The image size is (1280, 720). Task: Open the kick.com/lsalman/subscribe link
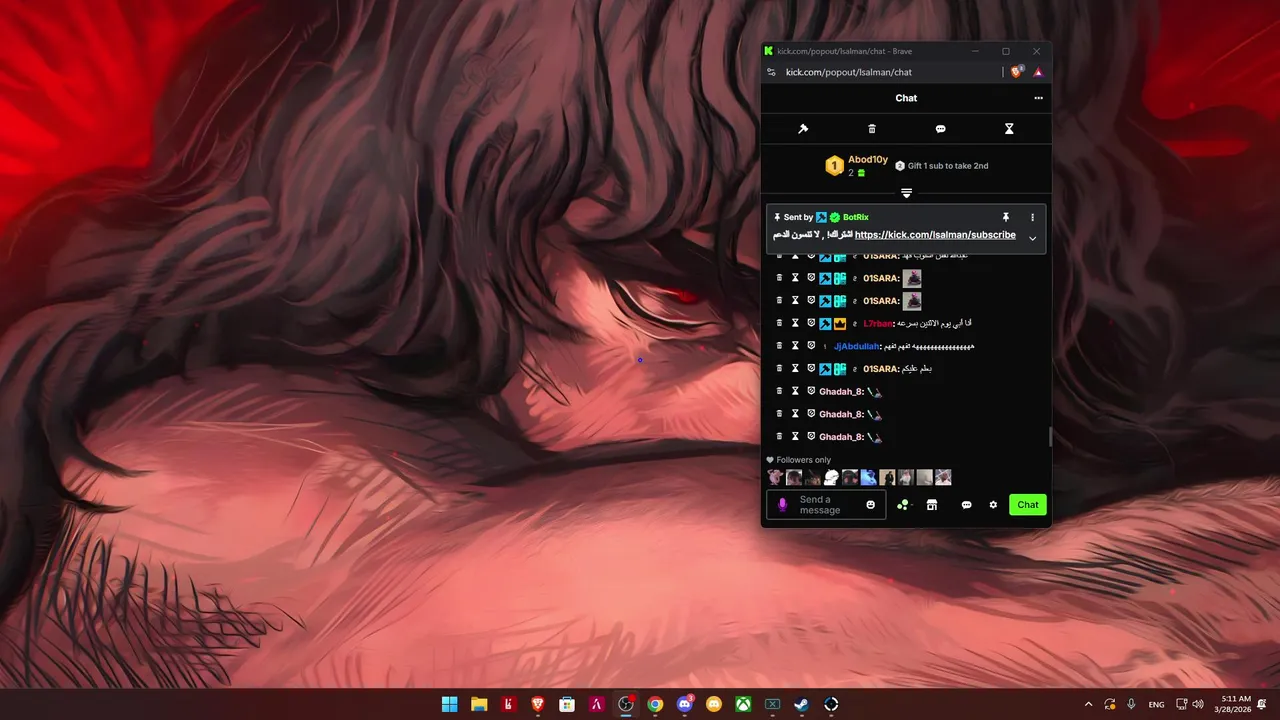pos(935,235)
